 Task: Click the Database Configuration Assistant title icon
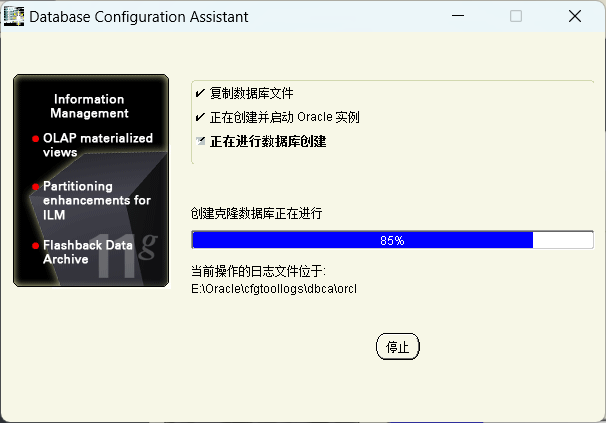point(14,17)
